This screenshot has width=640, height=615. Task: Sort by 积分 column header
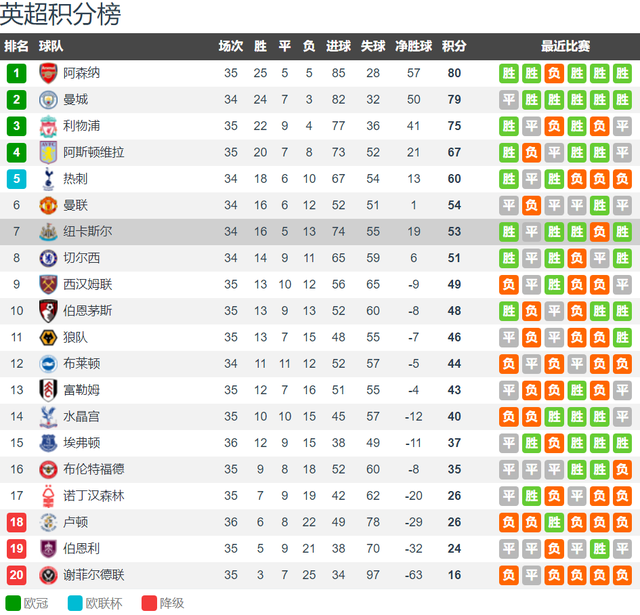click(x=454, y=46)
